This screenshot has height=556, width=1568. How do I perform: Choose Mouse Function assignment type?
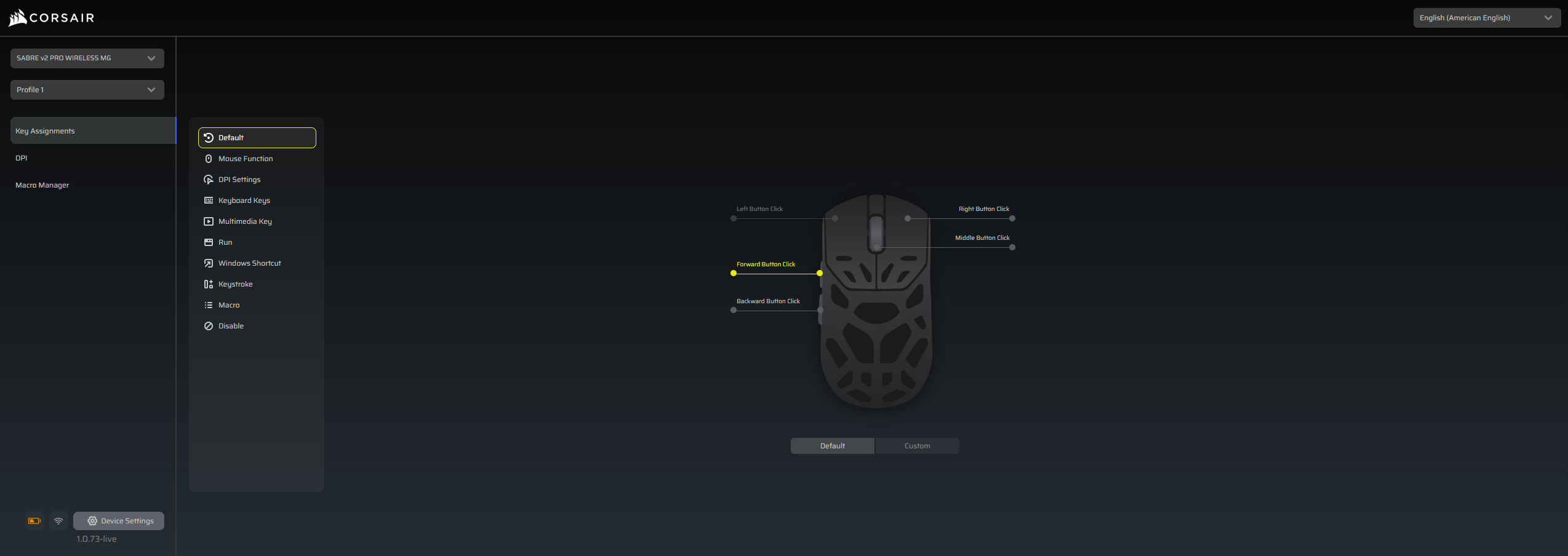pos(257,159)
